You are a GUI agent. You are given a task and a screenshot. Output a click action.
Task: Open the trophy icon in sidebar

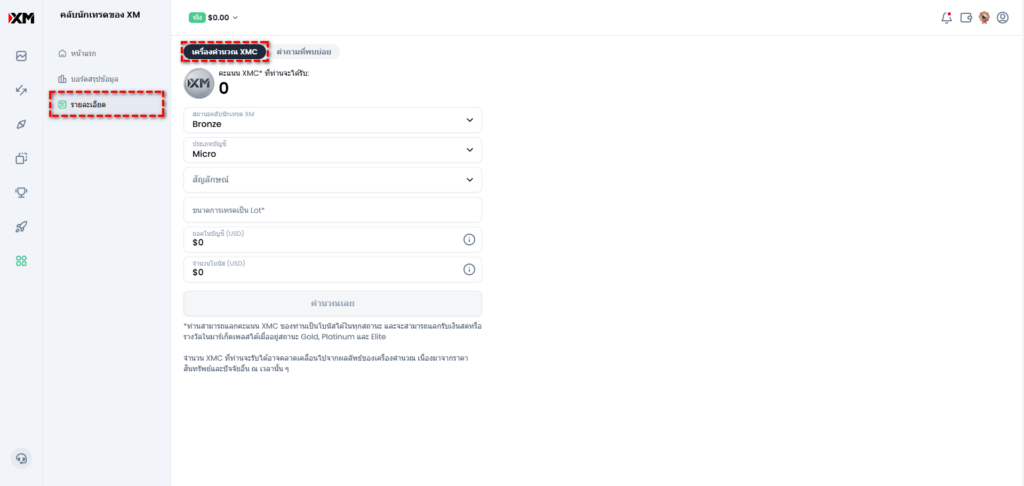click(x=21, y=192)
